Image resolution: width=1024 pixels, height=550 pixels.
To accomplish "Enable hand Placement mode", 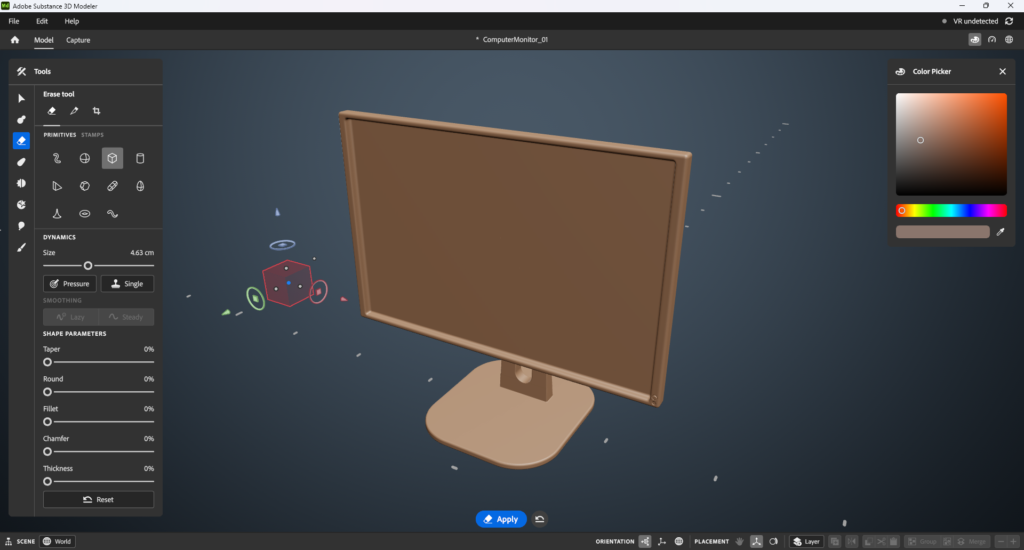I will 739,542.
